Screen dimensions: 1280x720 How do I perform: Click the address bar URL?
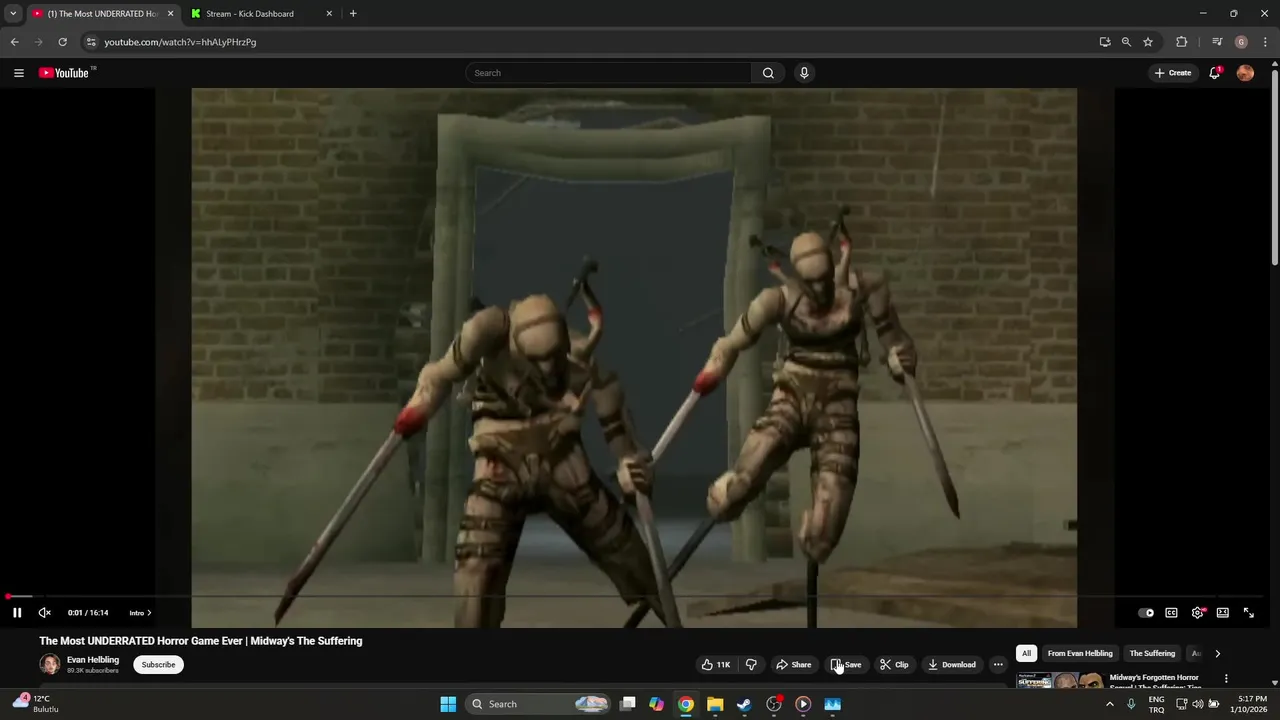180,42
